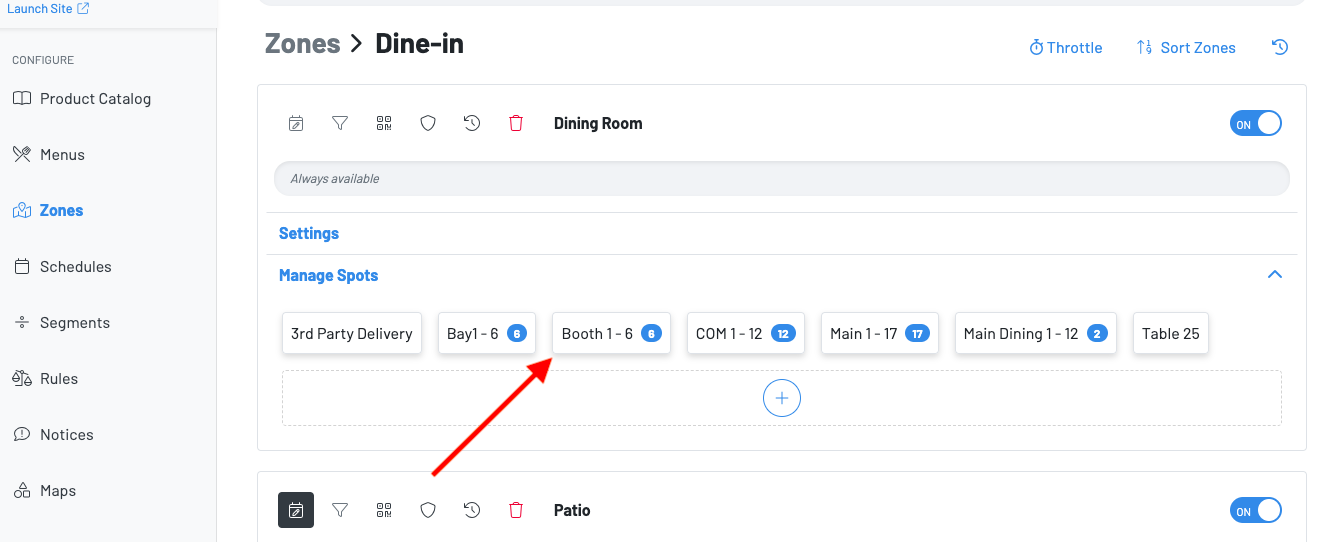1339x542 pixels.
Task: Click the Sort Zones button
Action: [1186, 47]
